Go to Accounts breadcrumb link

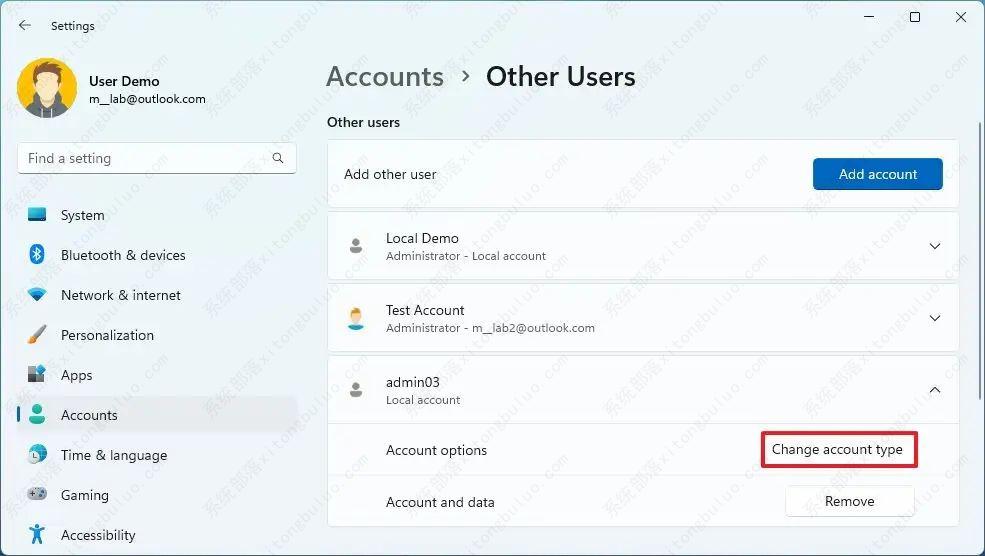point(385,77)
